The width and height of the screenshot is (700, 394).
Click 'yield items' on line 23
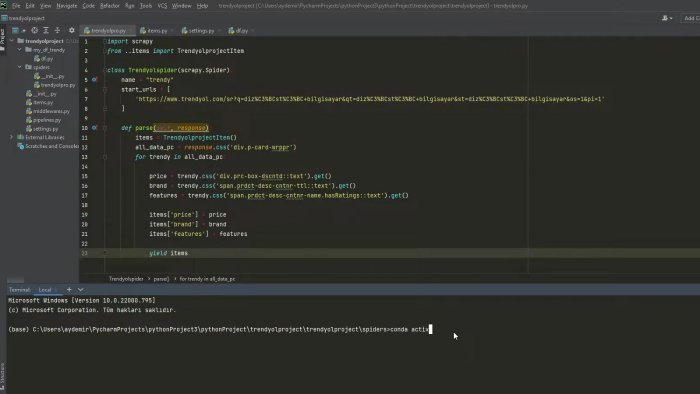tap(168, 253)
